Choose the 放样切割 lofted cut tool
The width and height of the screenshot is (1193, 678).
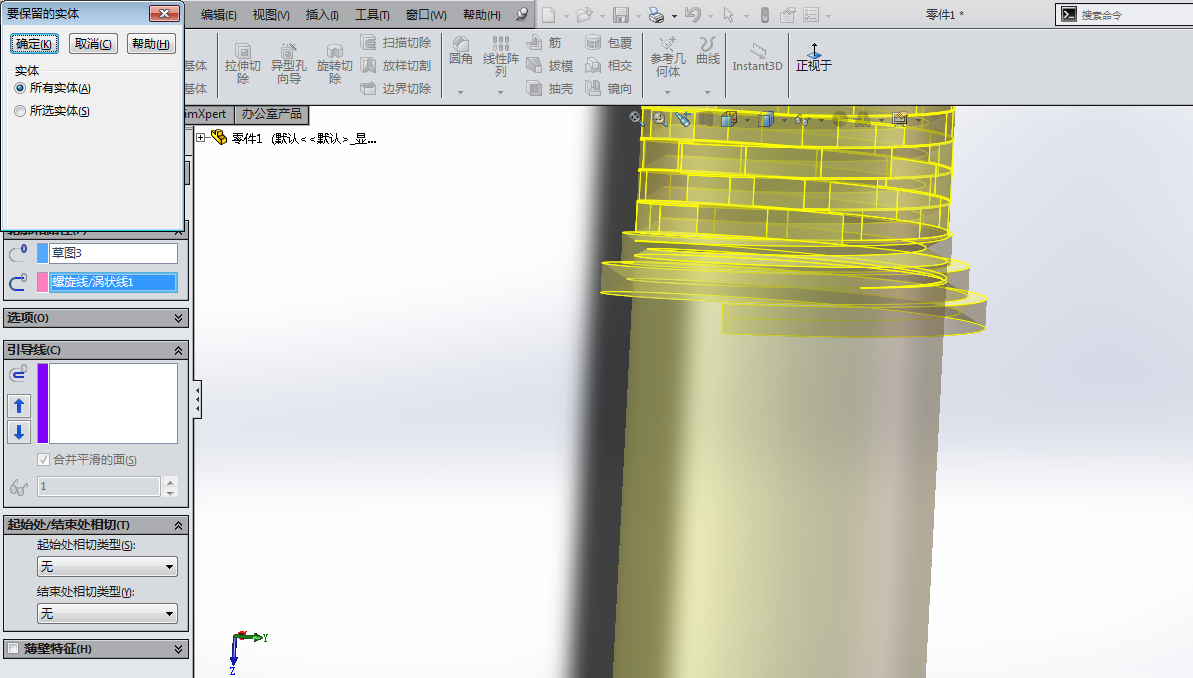pos(396,65)
